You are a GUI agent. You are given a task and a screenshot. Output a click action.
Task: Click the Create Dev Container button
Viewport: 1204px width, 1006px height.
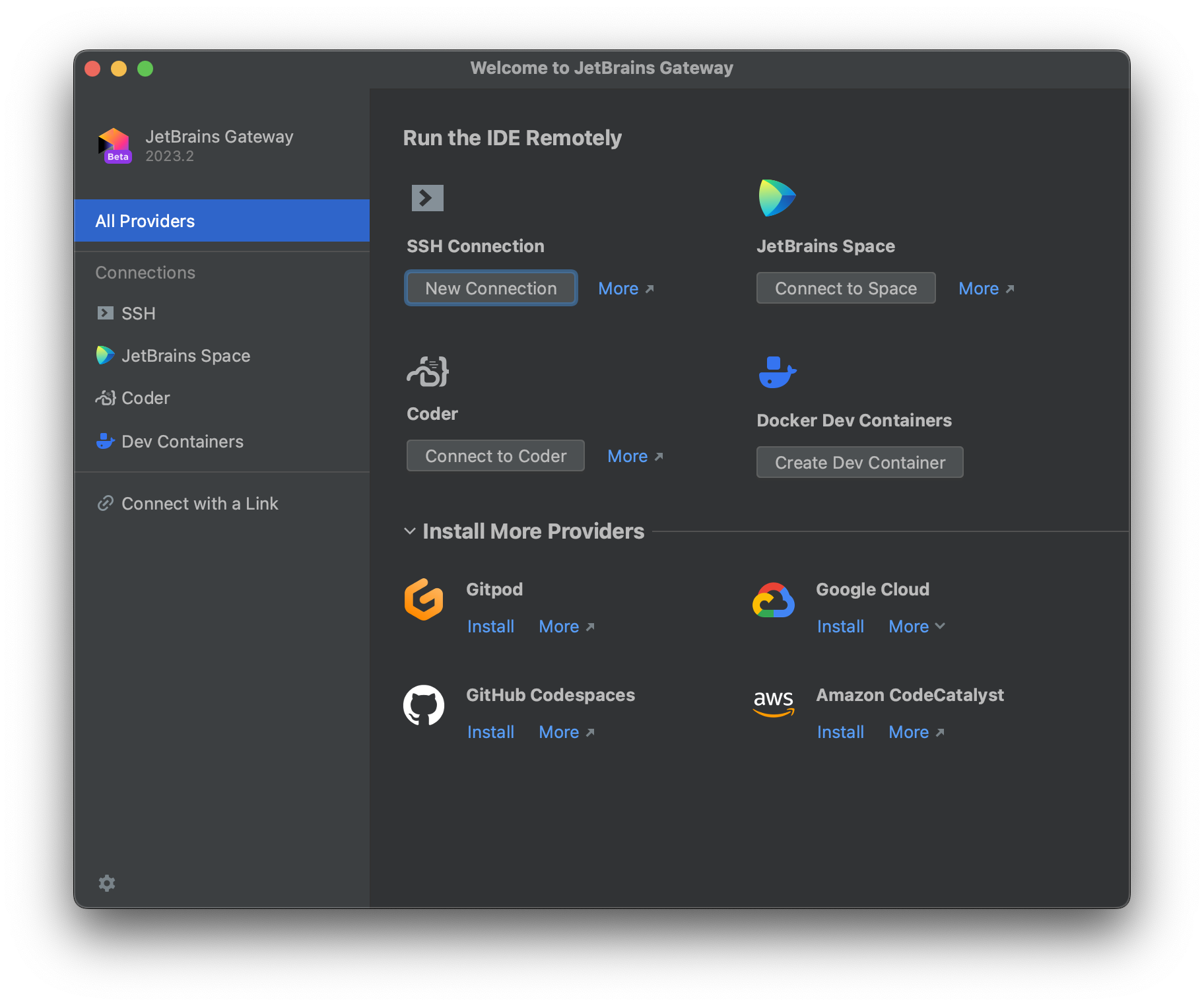click(859, 462)
